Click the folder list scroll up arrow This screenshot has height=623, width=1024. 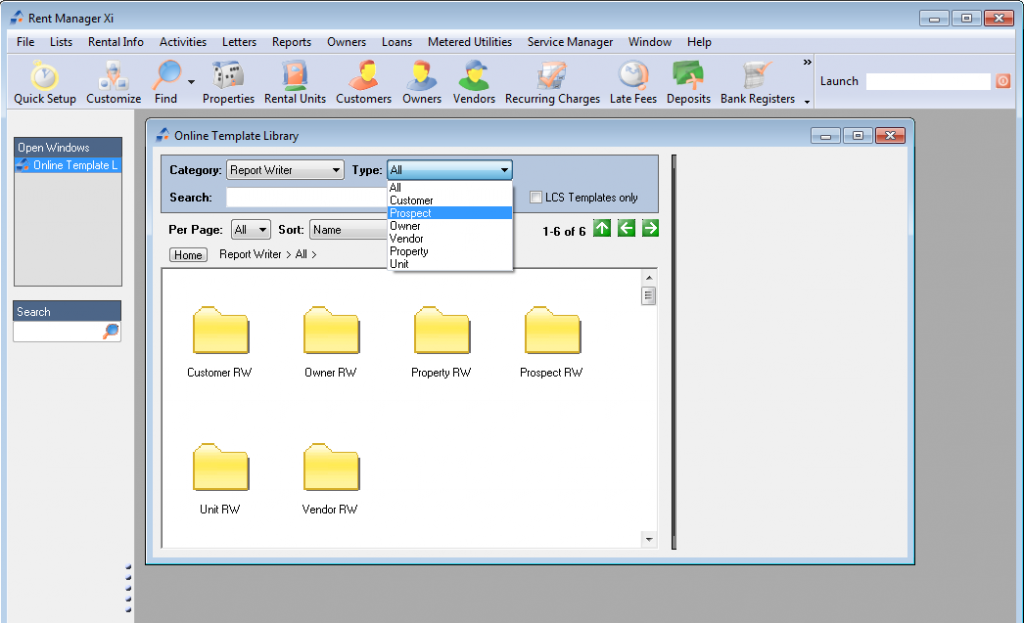point(648,278)
